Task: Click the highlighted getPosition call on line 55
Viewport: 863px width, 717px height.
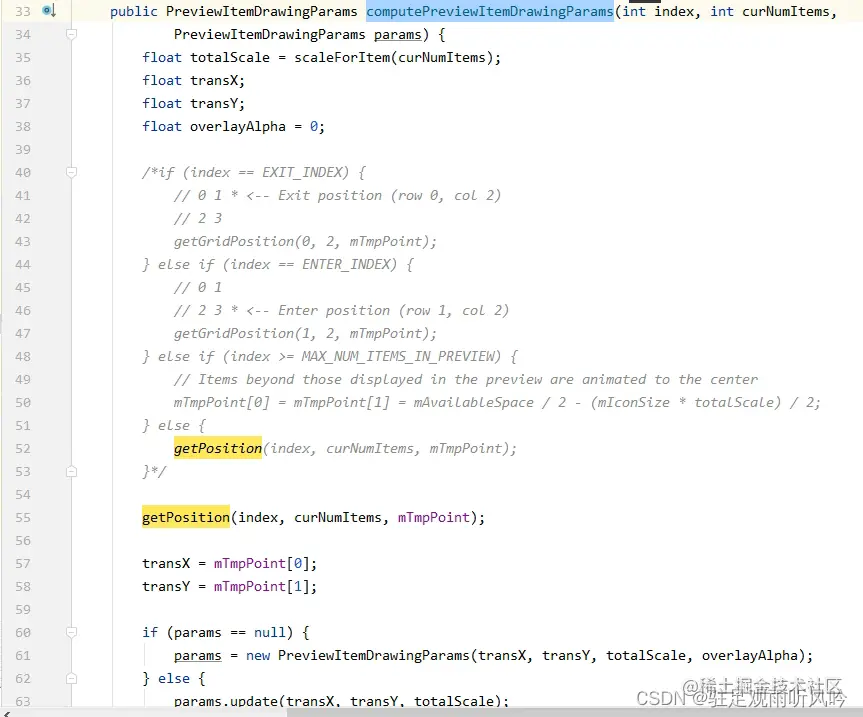Action: click(x=185, y=517)
